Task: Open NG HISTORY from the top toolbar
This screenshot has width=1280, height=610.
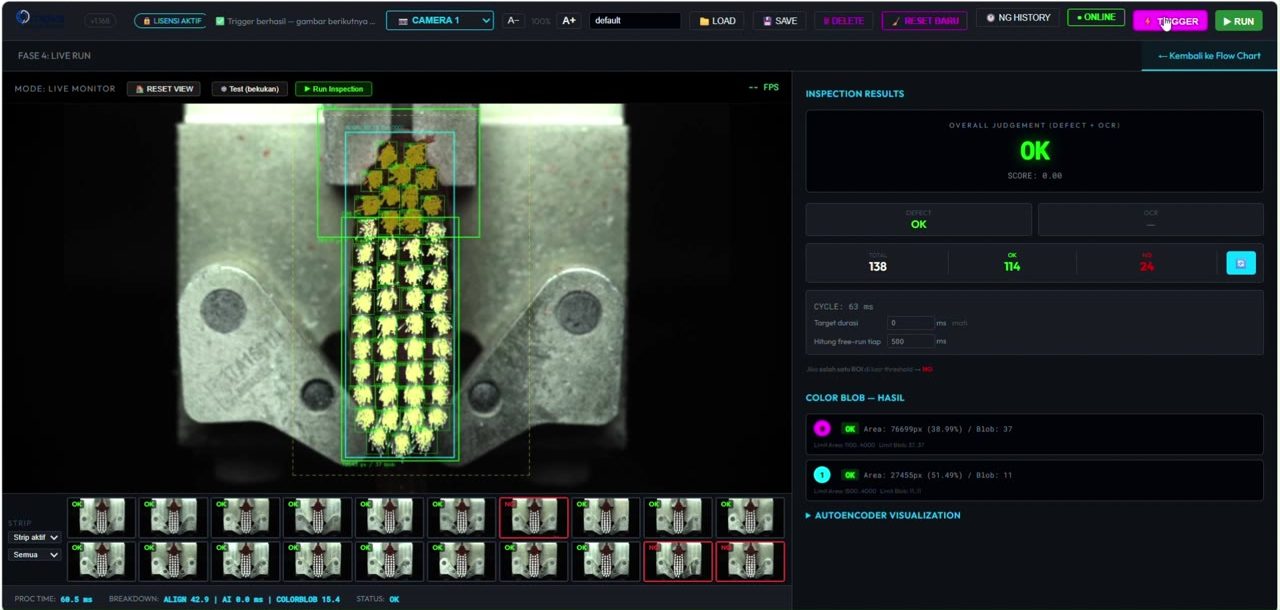Action: [1017, 18]
